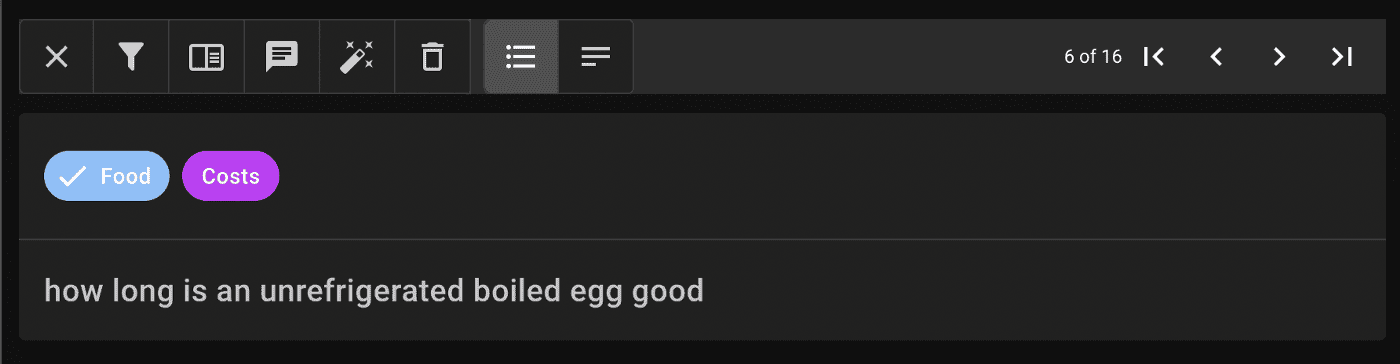This screenshot has height=364, width=1400.
Task: Select the boiled egg question text
Action: coord(374,292)
